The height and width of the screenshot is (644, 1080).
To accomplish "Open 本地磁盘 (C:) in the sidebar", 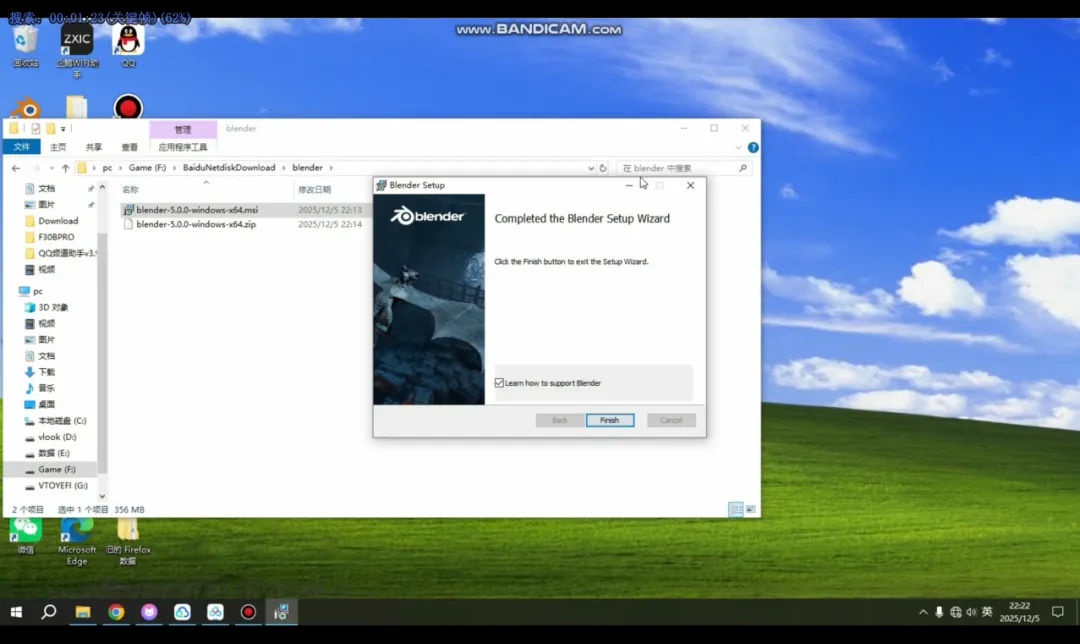I will pos(62,421).
